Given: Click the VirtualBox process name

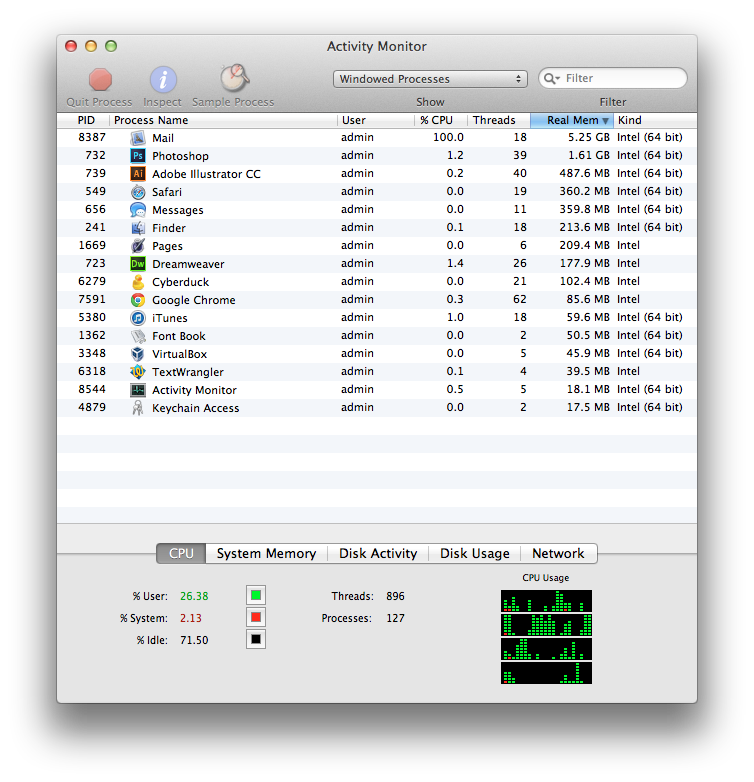Looking at the screenshot, I should (x=180, y=355).
